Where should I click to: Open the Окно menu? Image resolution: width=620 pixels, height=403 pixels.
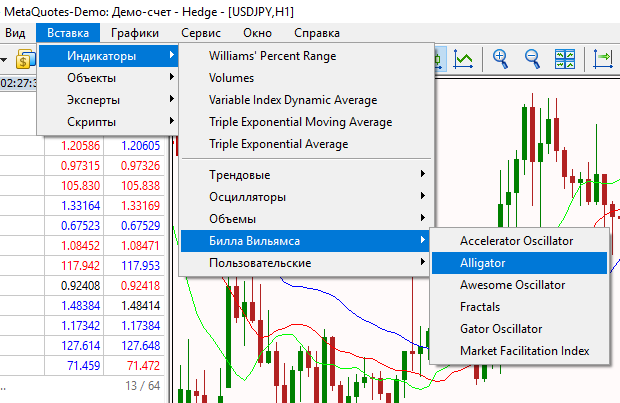[257, 33]
